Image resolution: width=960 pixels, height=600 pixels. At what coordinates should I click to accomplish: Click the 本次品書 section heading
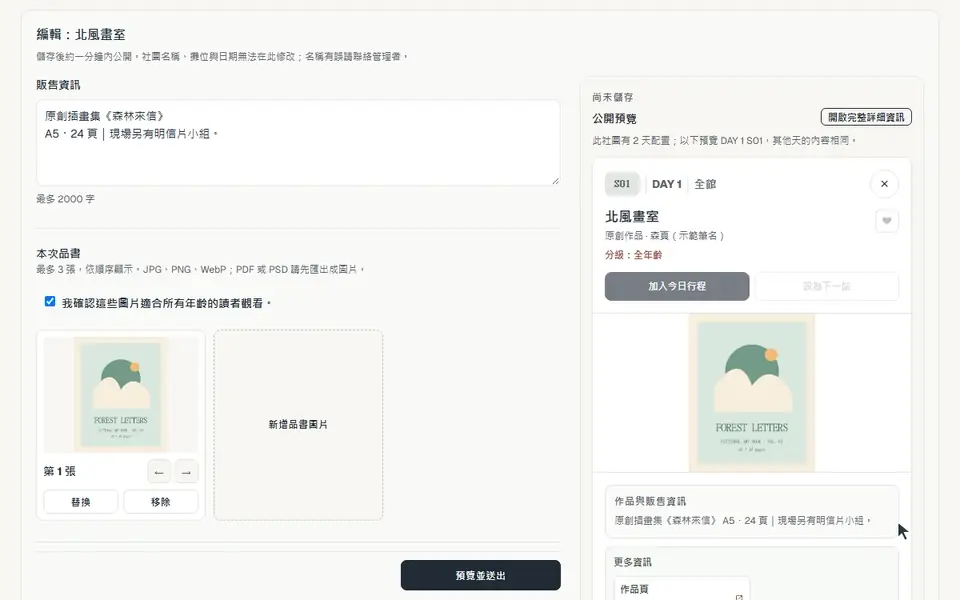click(x=58, y=253)
